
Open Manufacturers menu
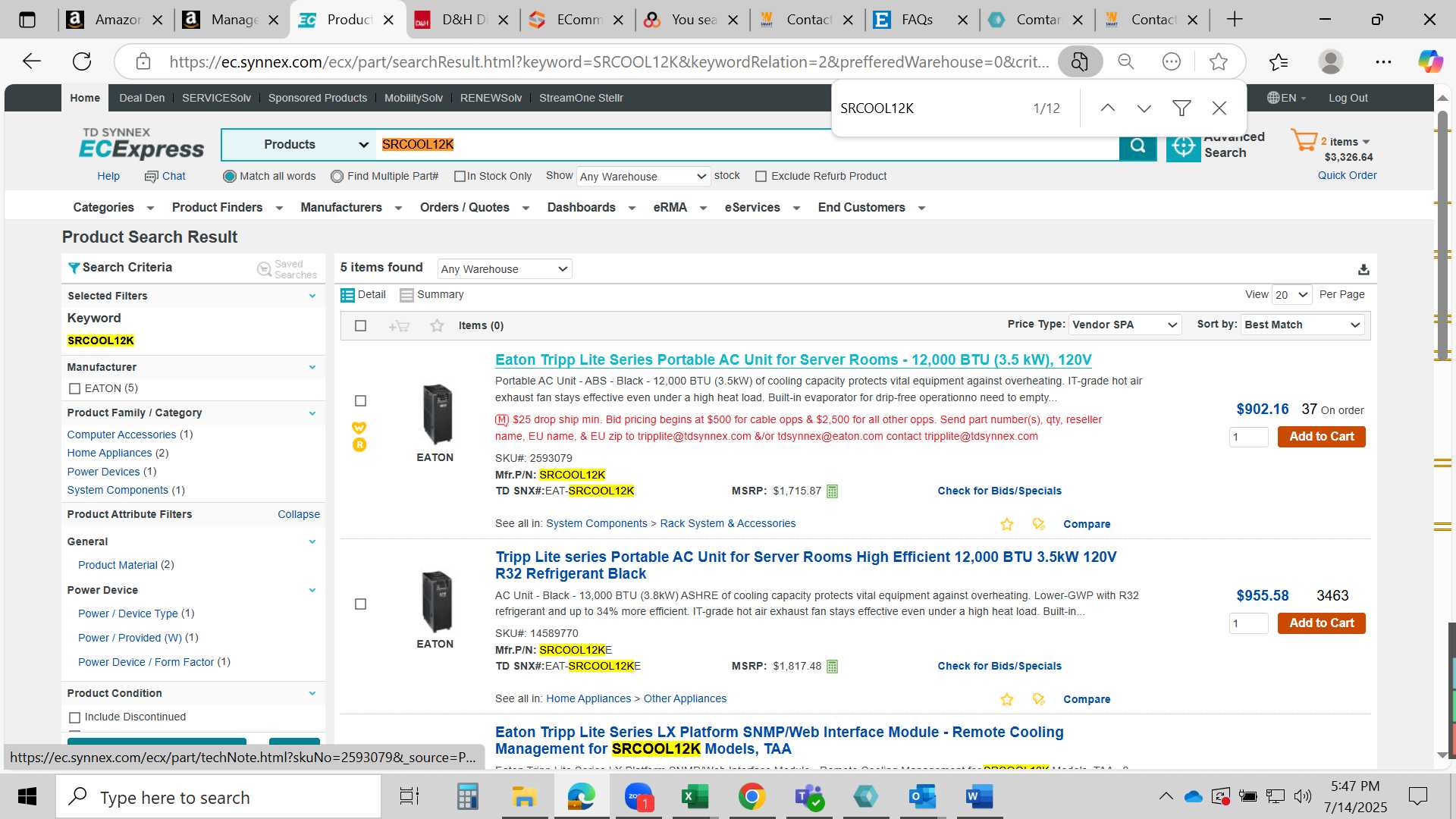click(350, 208)
